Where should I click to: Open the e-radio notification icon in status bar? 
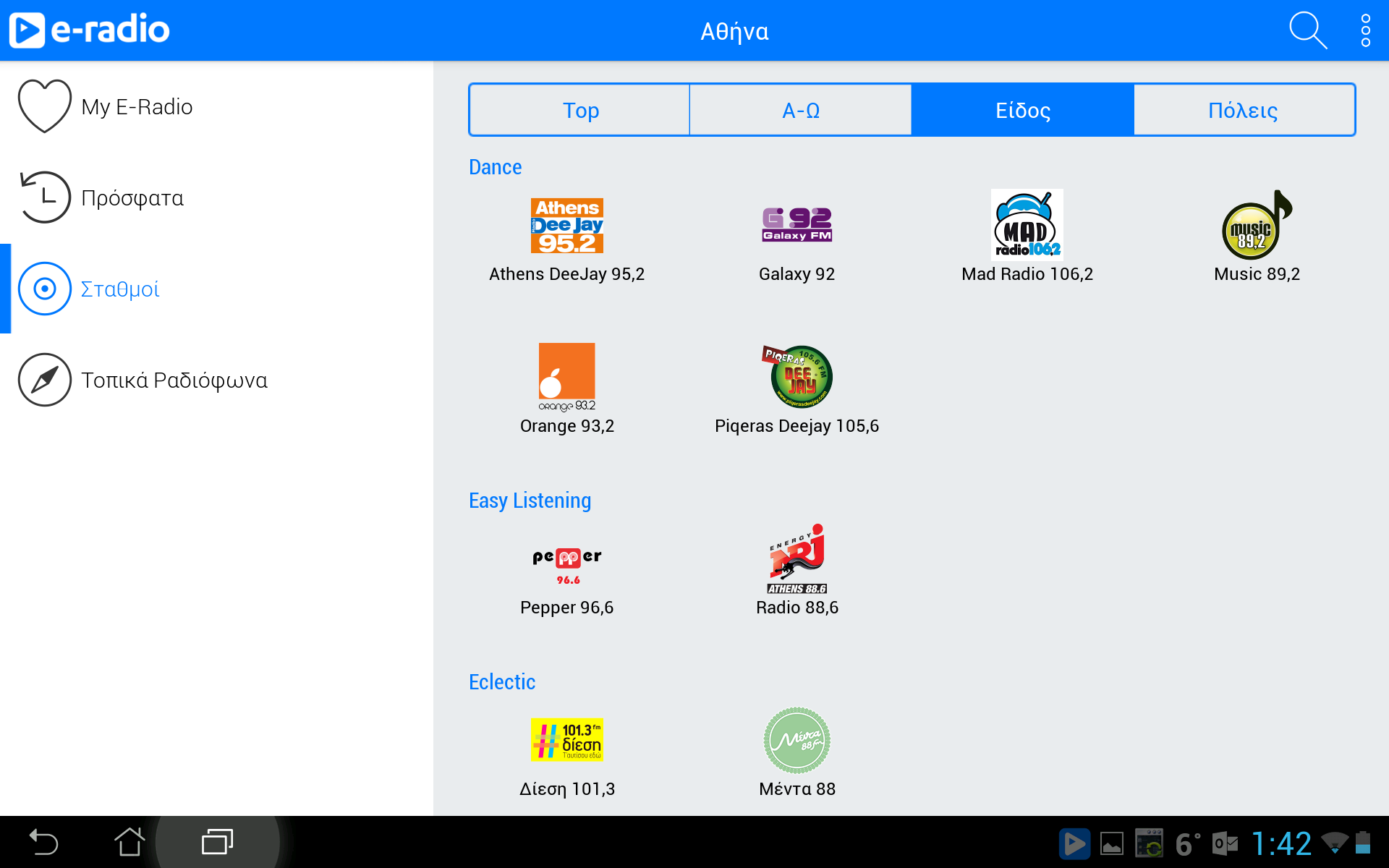tap(1074, 843)
